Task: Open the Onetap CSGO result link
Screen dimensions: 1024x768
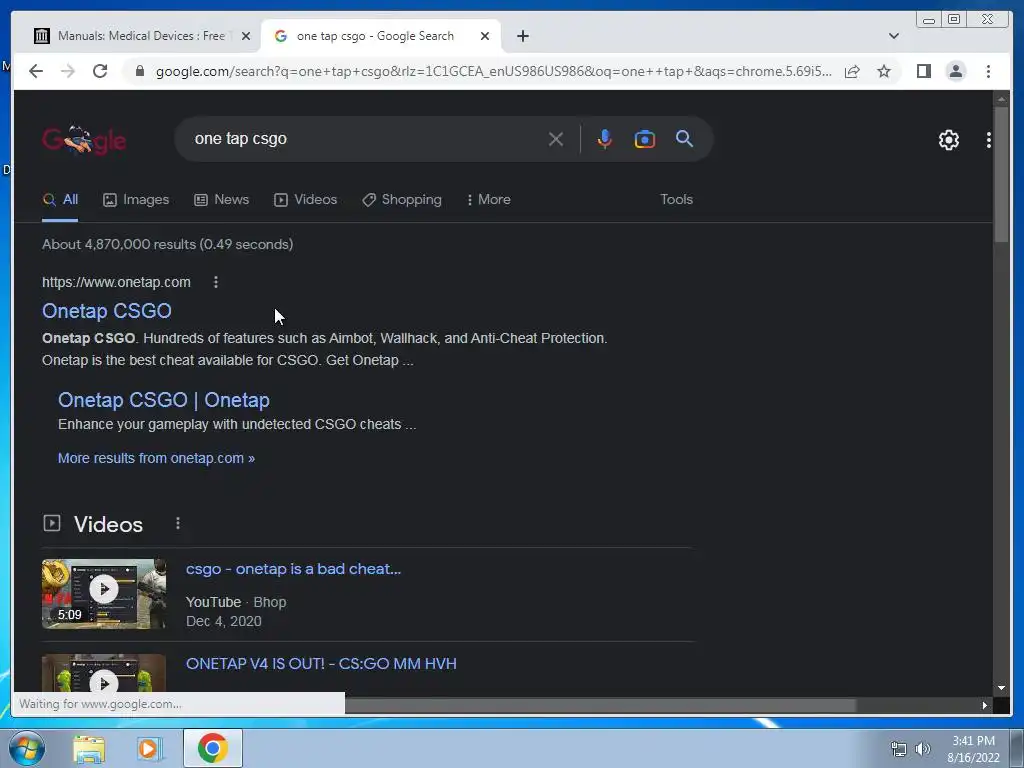Action: click(106, 311)
